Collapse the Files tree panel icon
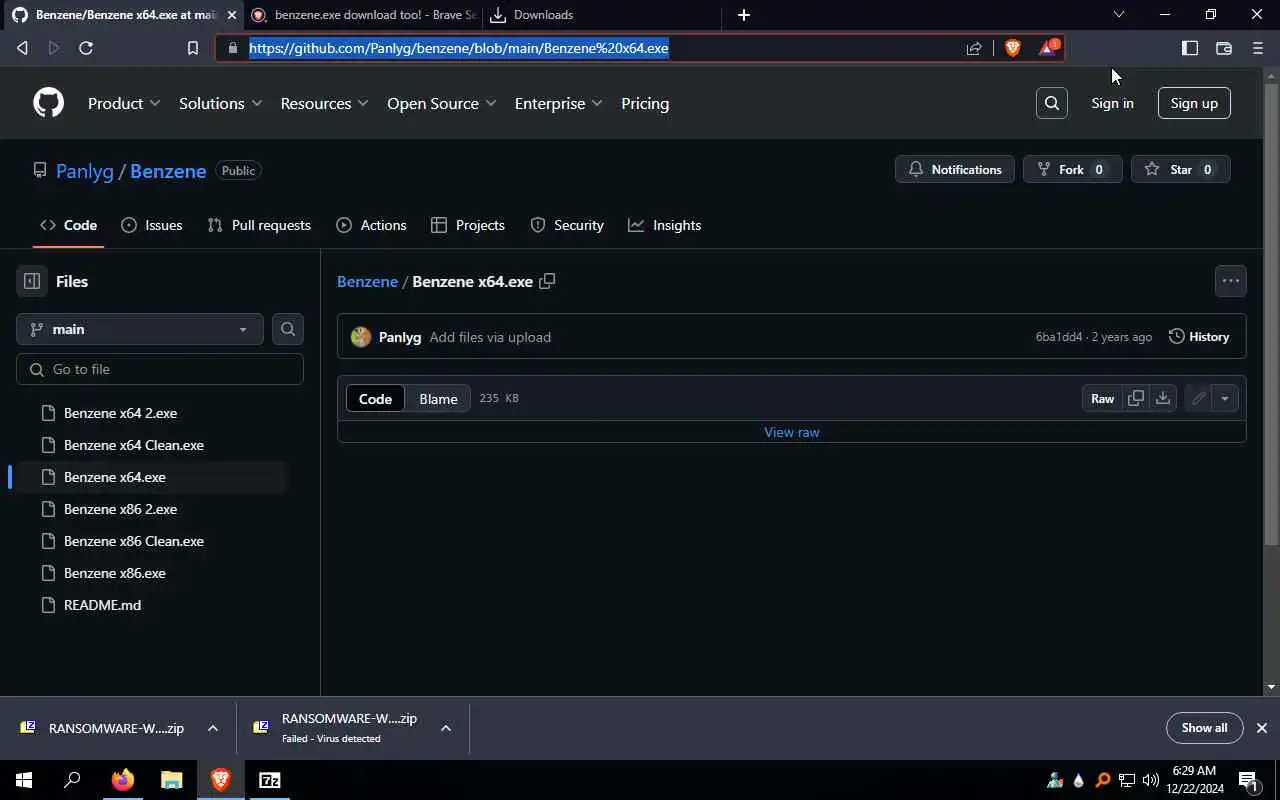The width and height of the screenshot is (1280, 800). (x=32, y=281)
